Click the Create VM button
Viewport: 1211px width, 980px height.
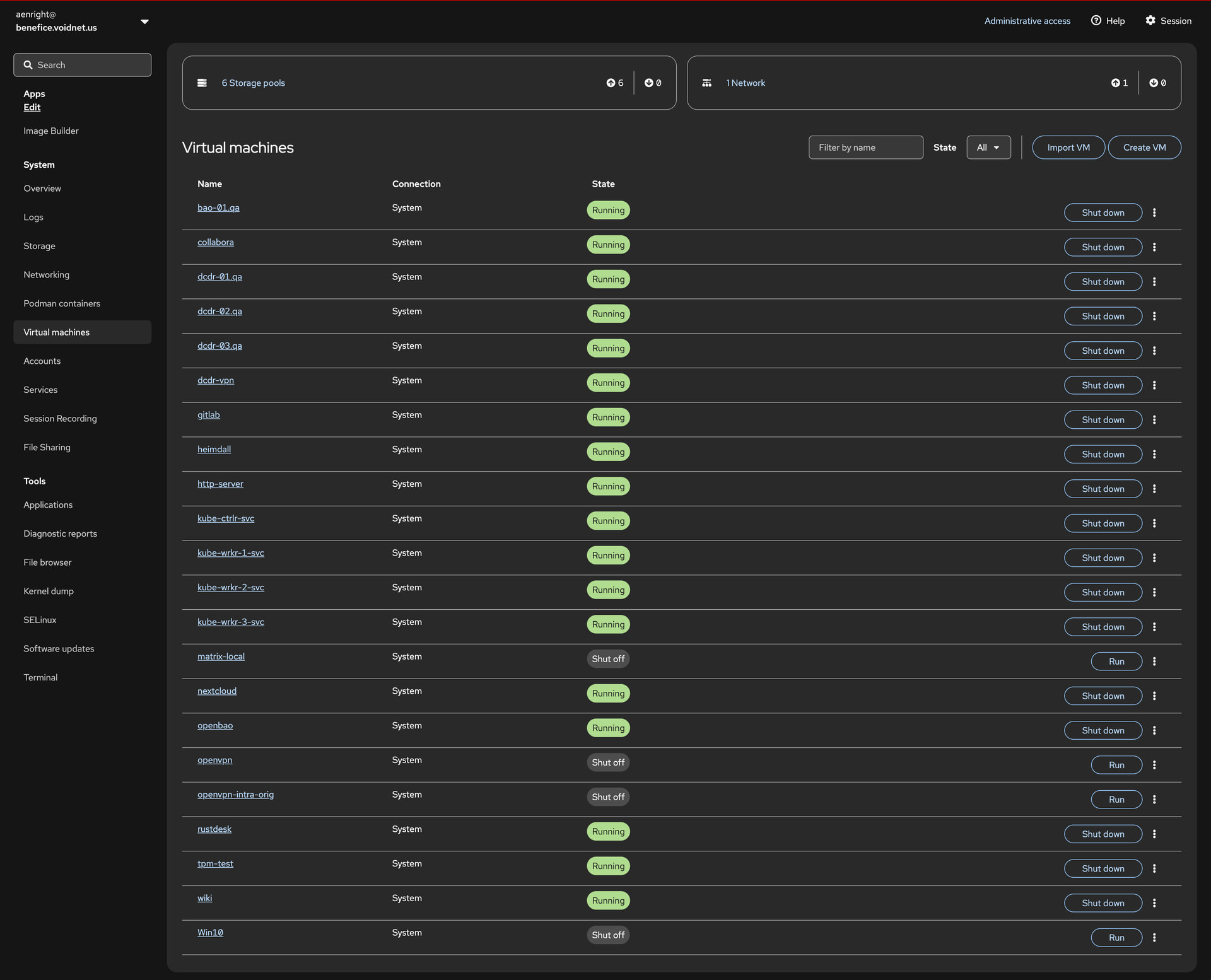point(1144,148)
